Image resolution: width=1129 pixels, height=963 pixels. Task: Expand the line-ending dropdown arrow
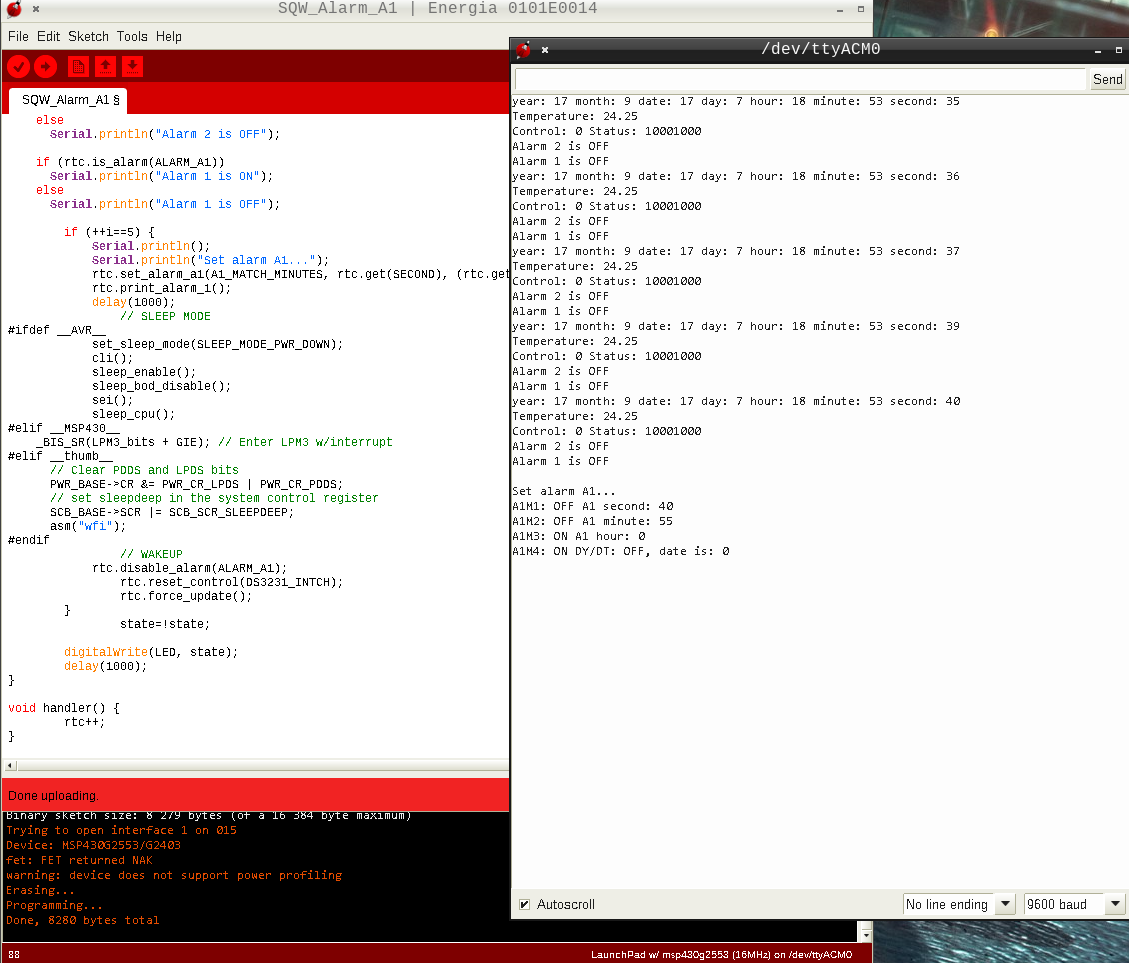(1004, 904)
